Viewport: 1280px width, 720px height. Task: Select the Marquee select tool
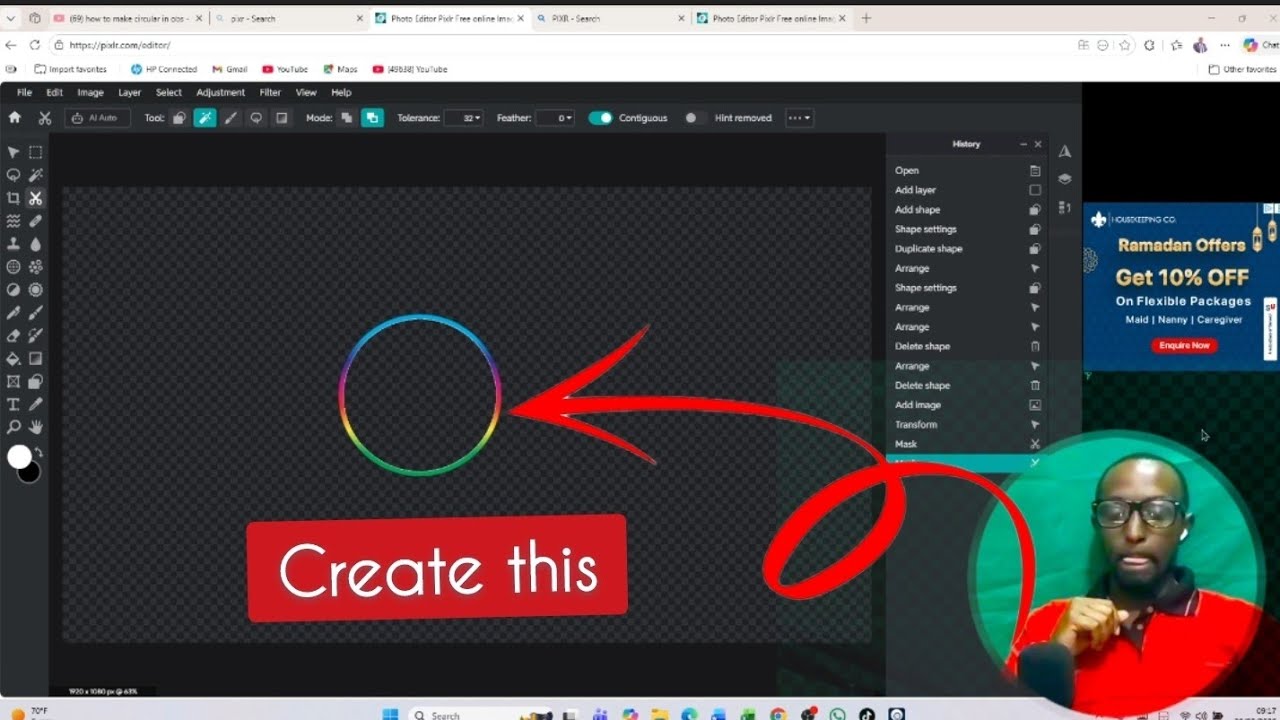point(35,152)
